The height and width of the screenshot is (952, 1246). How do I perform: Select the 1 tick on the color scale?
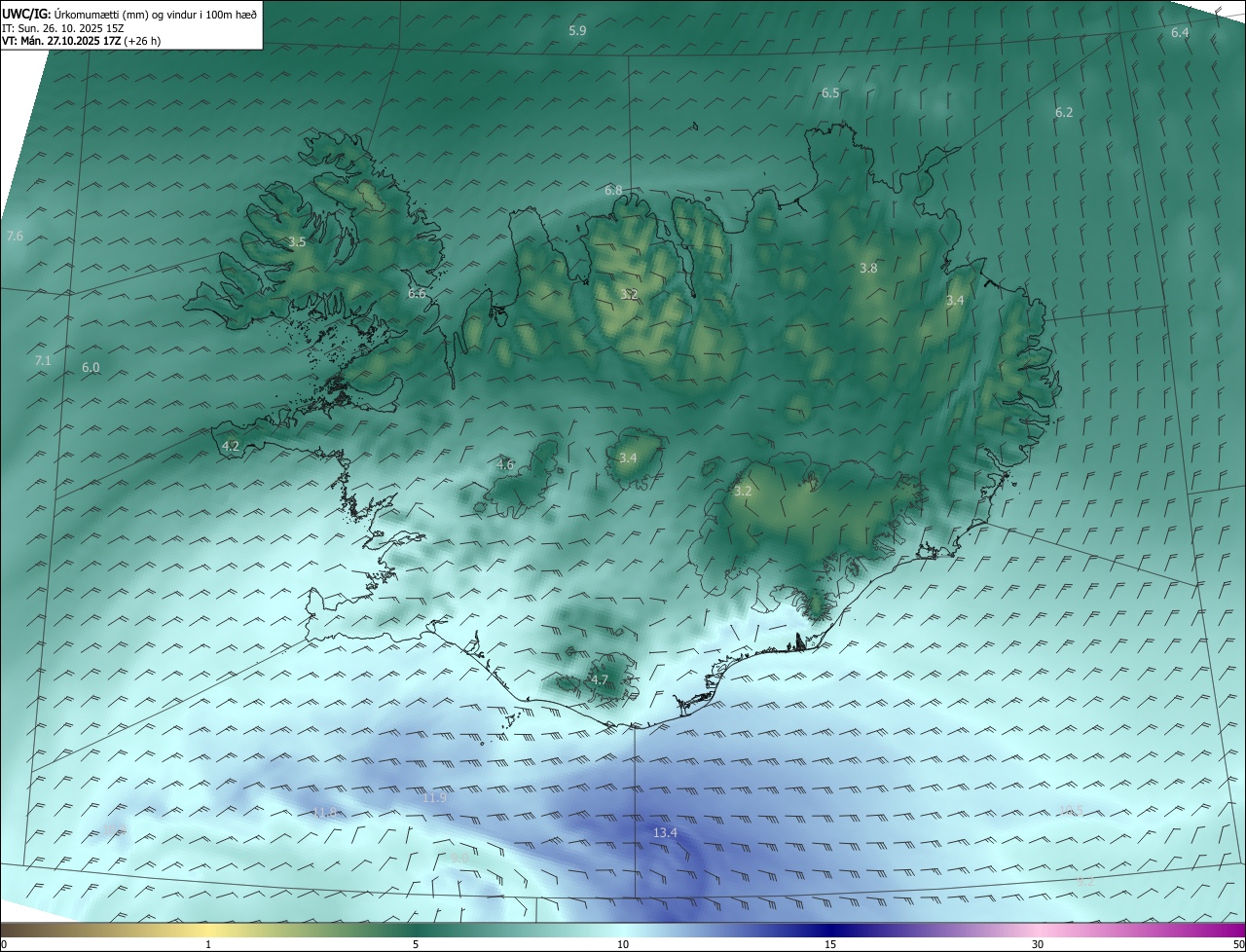(x=209, y=944)
